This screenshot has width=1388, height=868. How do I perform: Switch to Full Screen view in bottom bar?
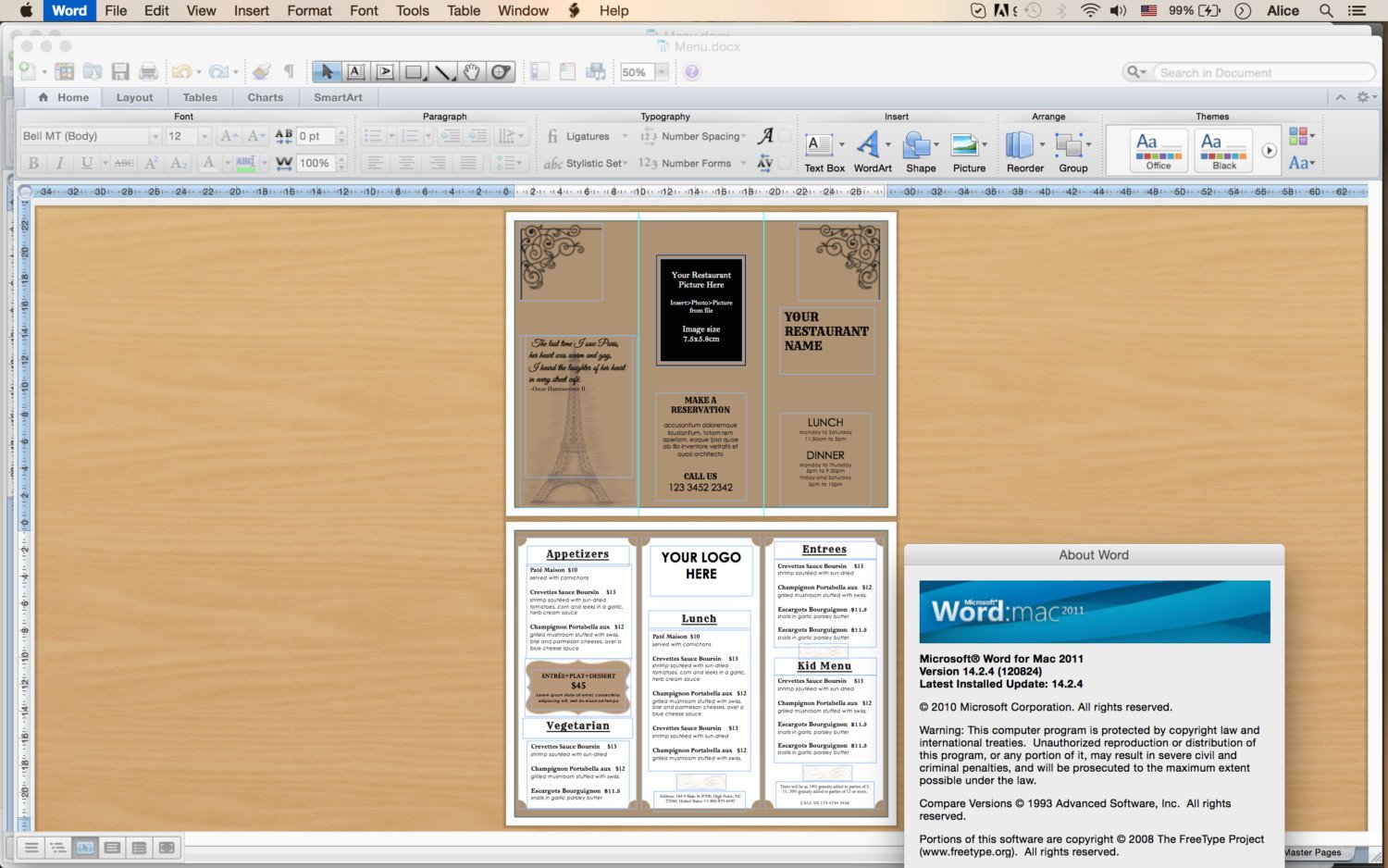pyautogui.click(x=167, y=847)
